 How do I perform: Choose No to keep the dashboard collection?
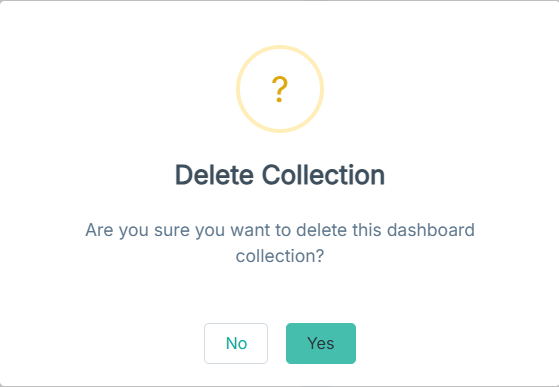[x=236, y=344]
